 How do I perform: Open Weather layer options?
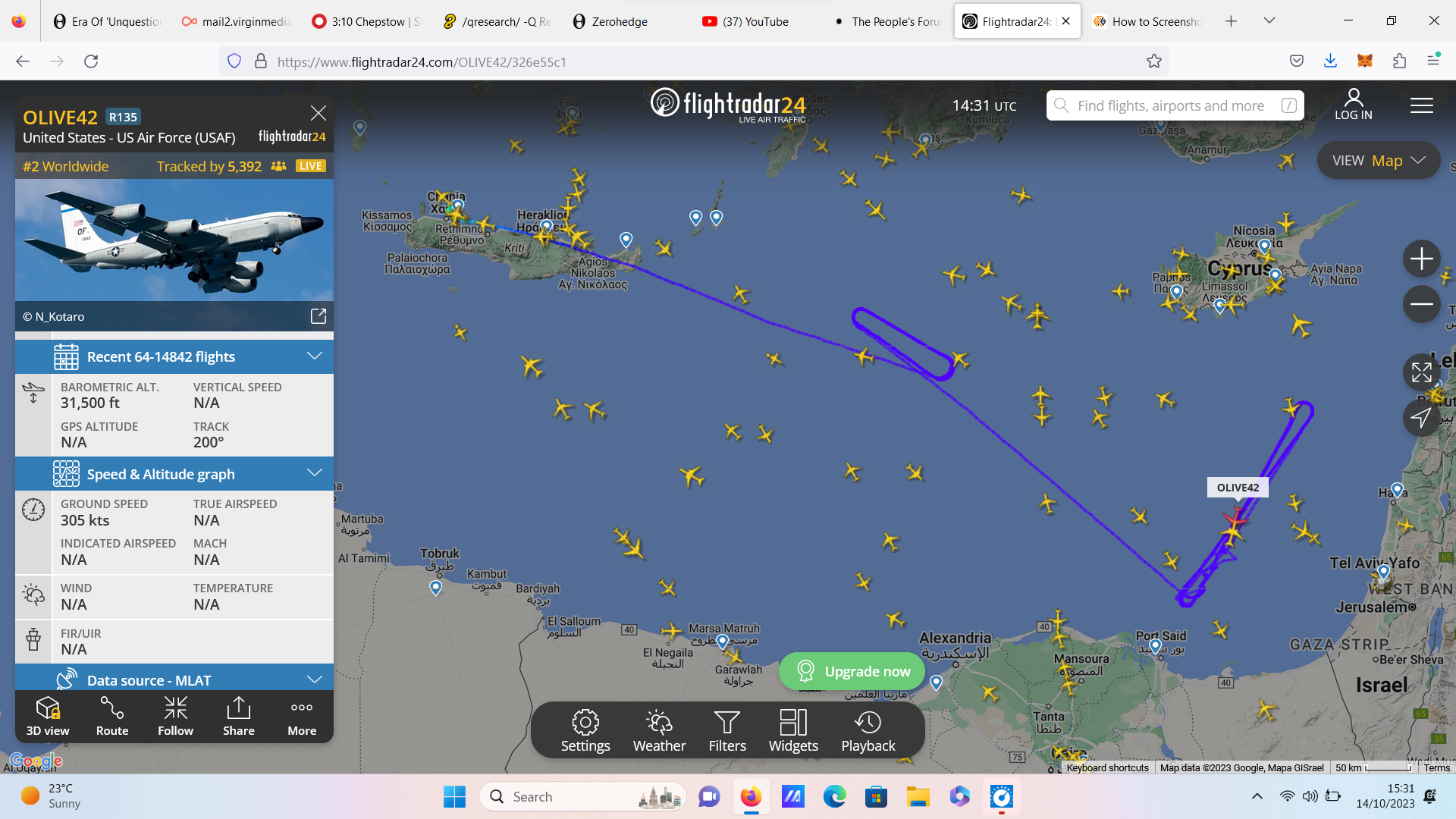[x=659, y=731]
